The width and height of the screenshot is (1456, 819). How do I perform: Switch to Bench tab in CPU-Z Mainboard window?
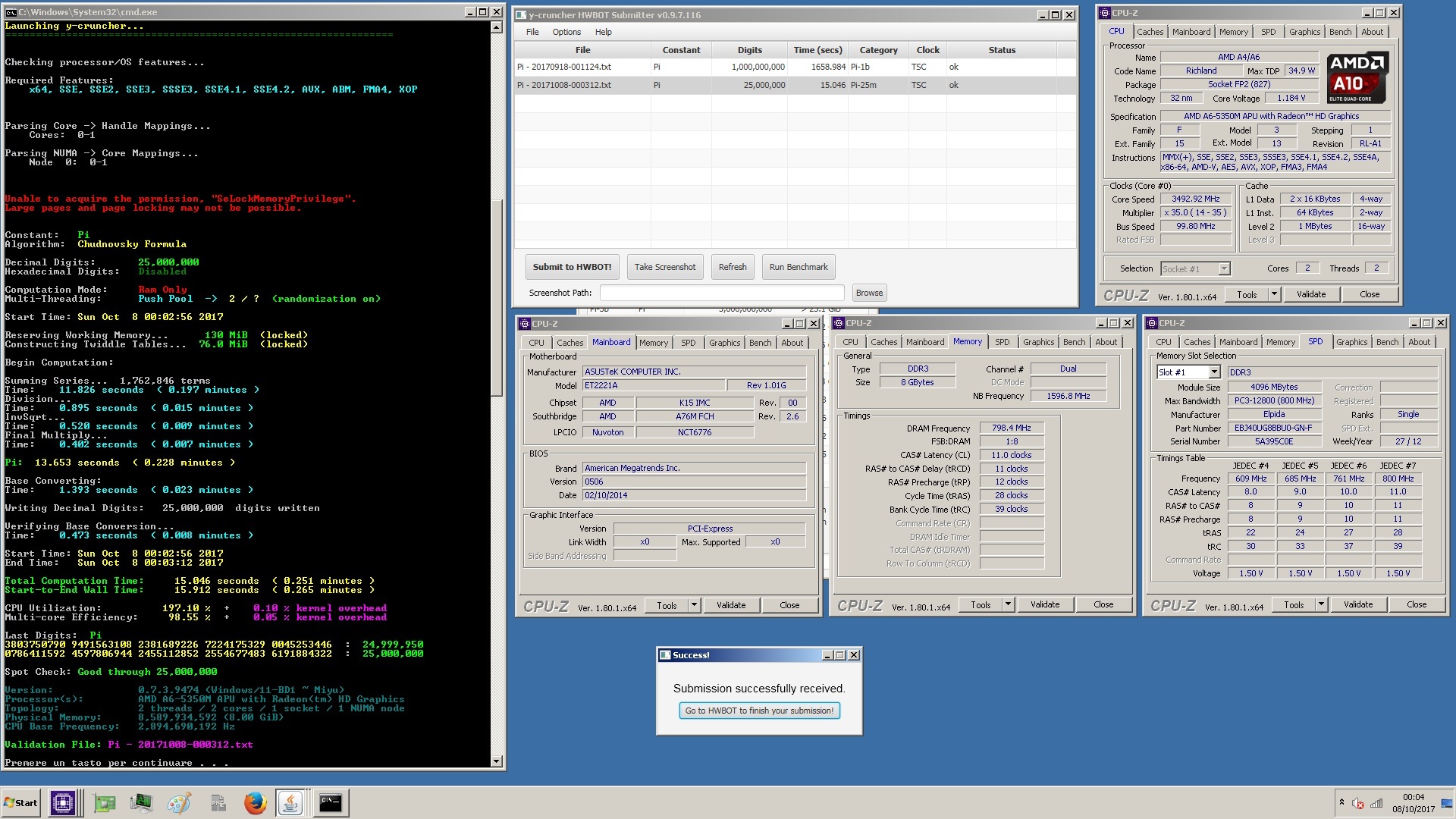coord(760,343)
